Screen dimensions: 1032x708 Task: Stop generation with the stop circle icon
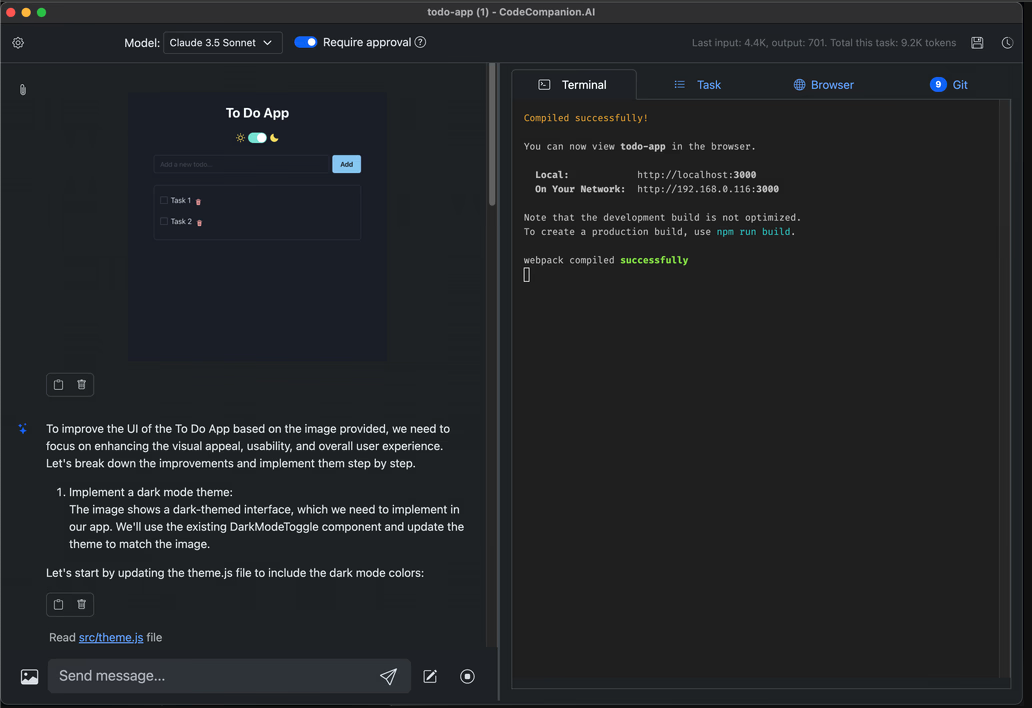pyautogui.click(x=467, y=676)
